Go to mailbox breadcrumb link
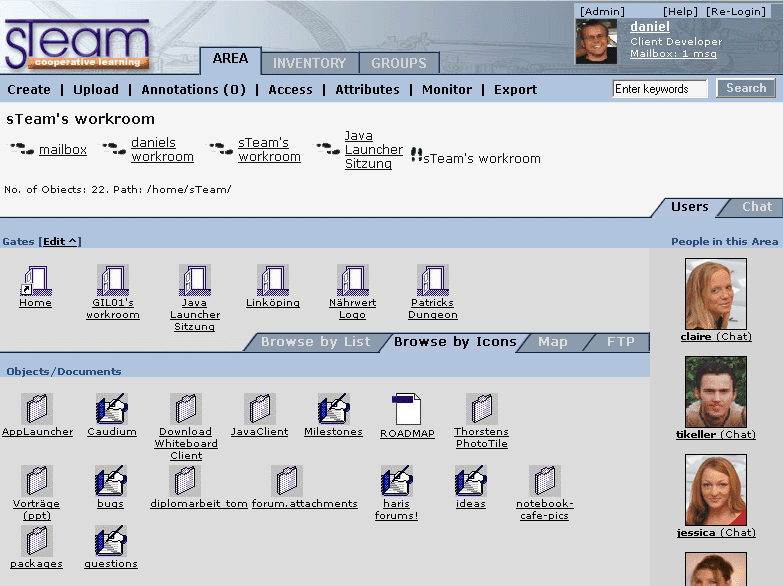Screen dimensions: 783x586 (63, 149)
